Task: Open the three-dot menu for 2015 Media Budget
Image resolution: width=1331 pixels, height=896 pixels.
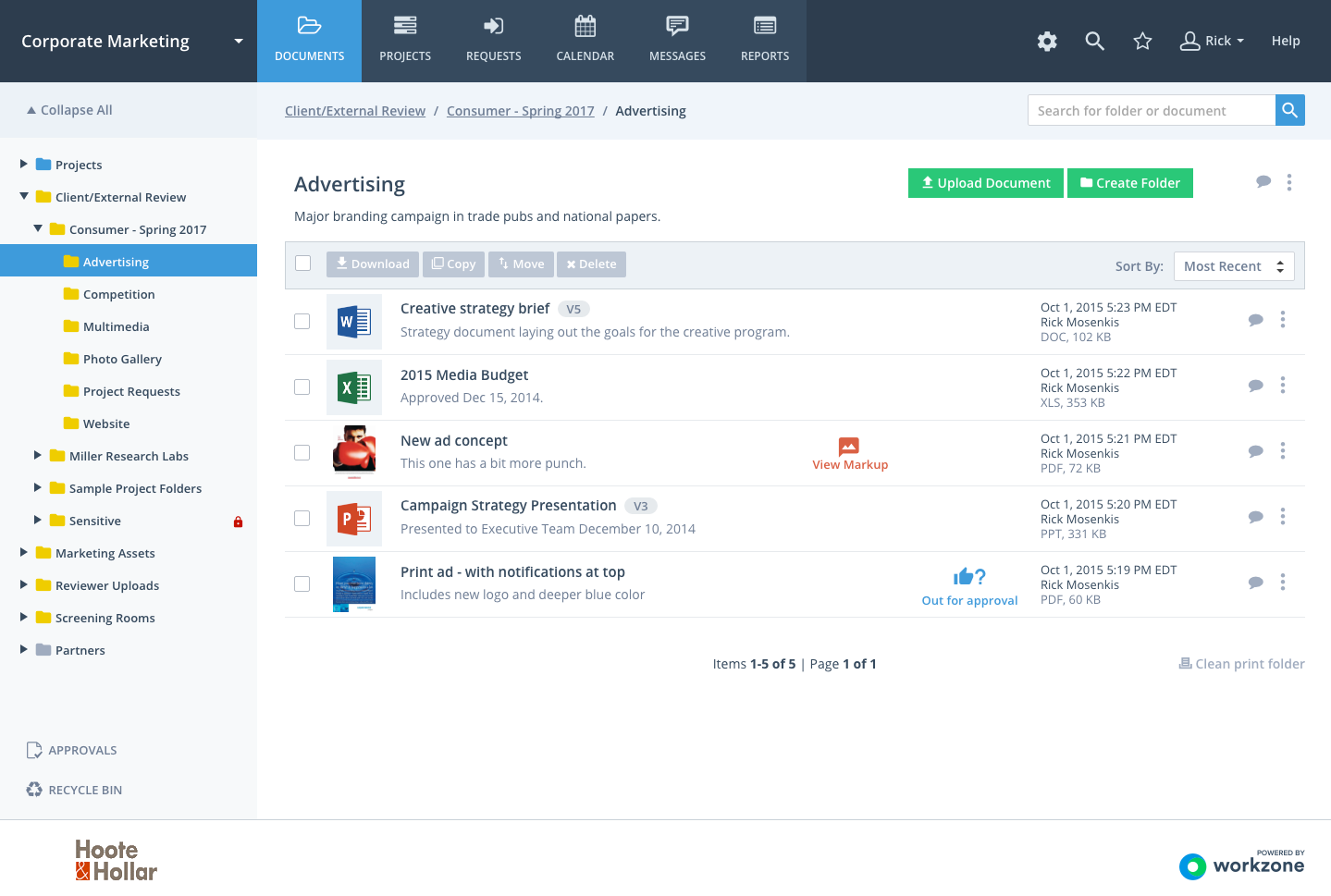Action: click(1283, 385)
